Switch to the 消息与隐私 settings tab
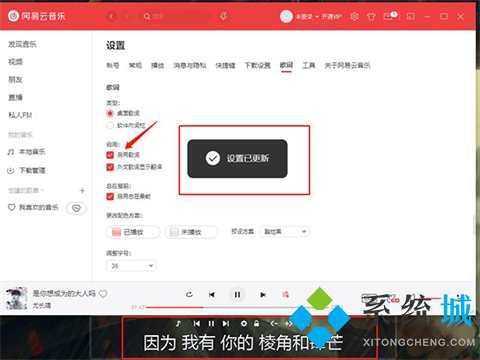The image size is (480, 360). (190, 65)
